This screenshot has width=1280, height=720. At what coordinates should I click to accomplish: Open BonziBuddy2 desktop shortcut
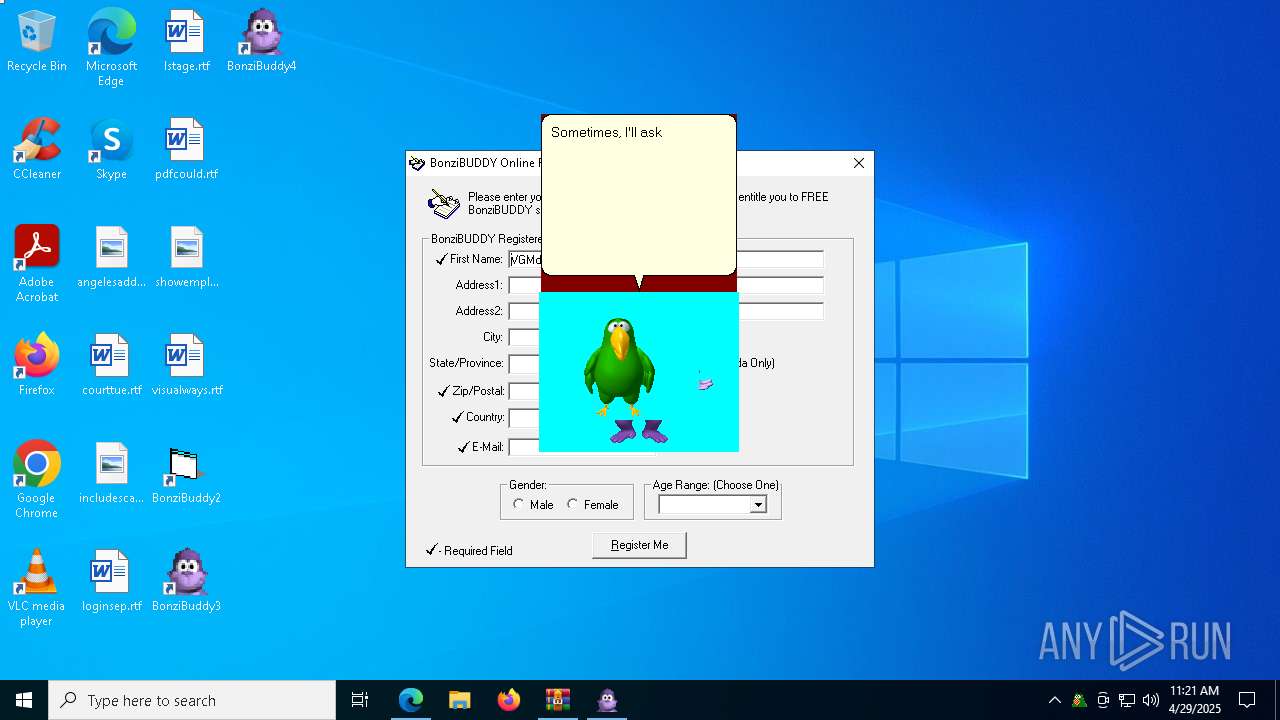186,473
